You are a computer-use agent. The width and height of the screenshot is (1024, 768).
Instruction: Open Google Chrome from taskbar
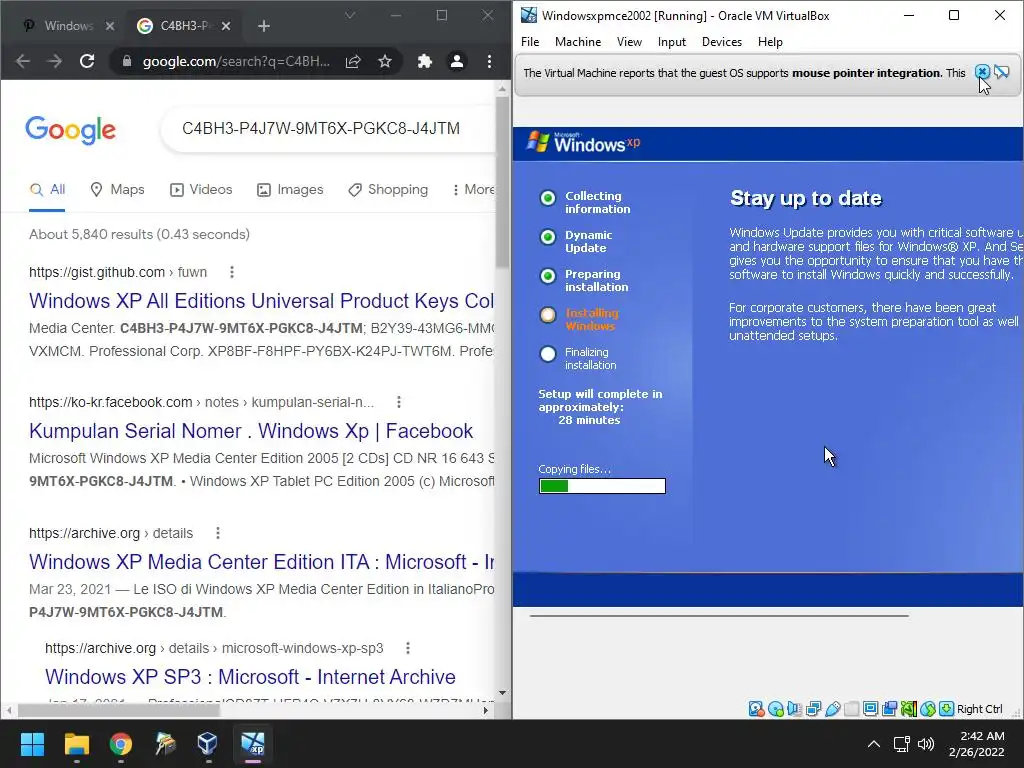point(121,744)
